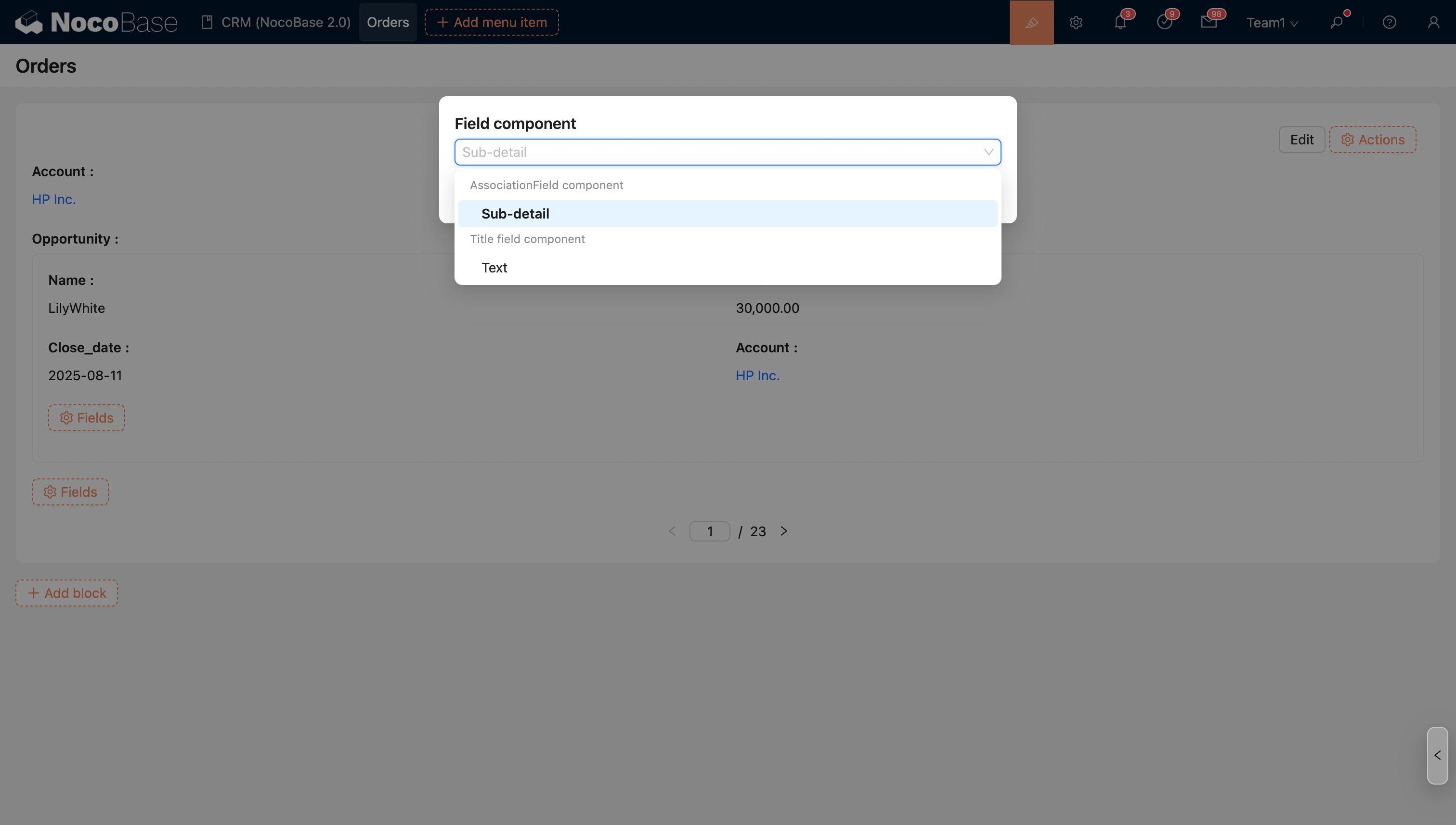Screen dimensions: 1456x825
Task: Select Sub-detail option in the list
Action: coord(515,214)
